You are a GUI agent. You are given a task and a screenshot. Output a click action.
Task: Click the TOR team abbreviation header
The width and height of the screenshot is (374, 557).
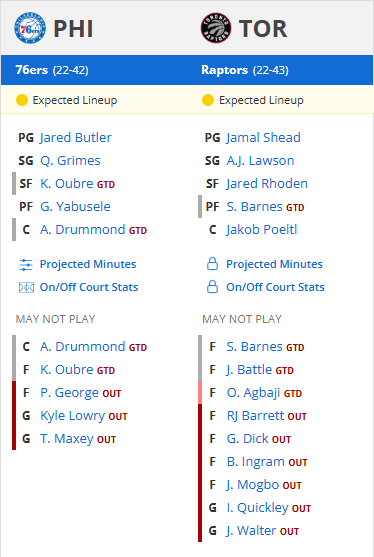click(x=263, y=28)
